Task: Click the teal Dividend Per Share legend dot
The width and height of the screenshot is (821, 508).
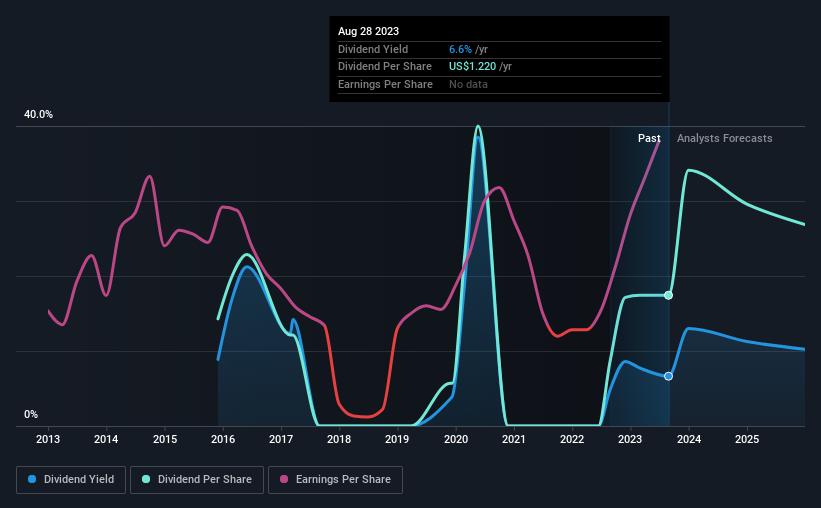Action: click(146, 479)
